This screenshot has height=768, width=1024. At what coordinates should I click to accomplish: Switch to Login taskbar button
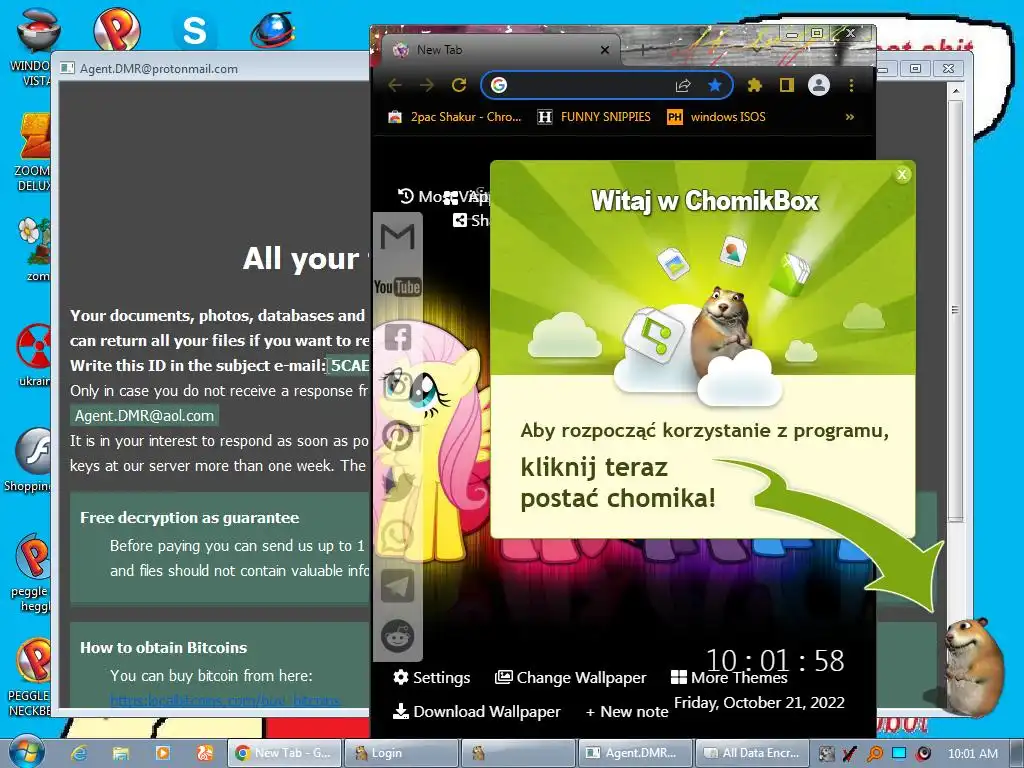click(x=401, y=753)
